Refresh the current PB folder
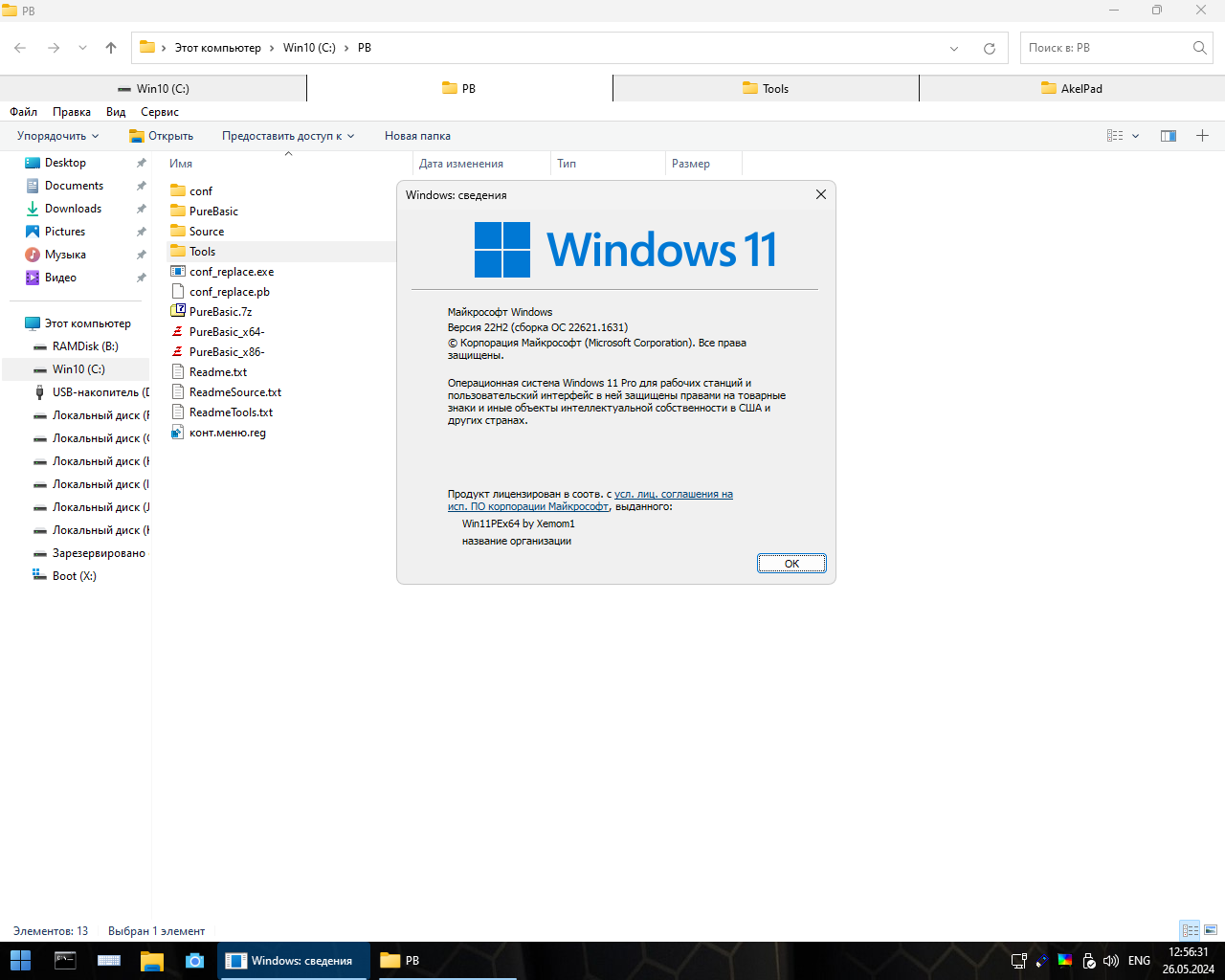1225x980 pixels. coord(990,48)
